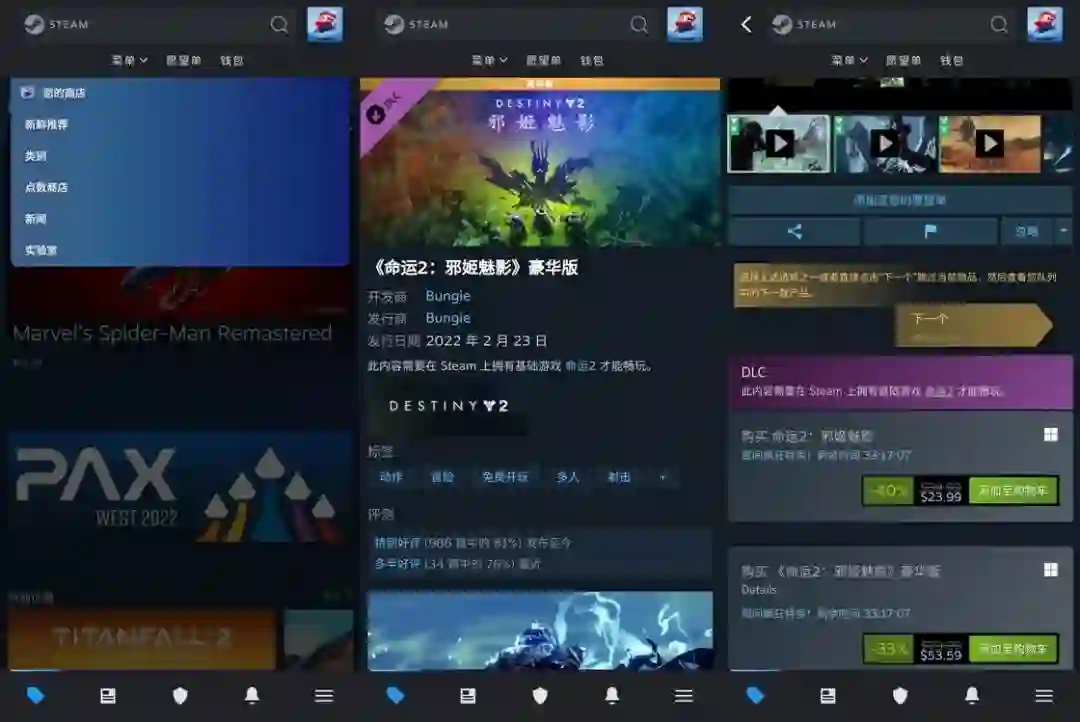Screen dimensions: 1080x722
Task: Open the dropdown arrow beside 忽略 button
Action: point(1063,231)
